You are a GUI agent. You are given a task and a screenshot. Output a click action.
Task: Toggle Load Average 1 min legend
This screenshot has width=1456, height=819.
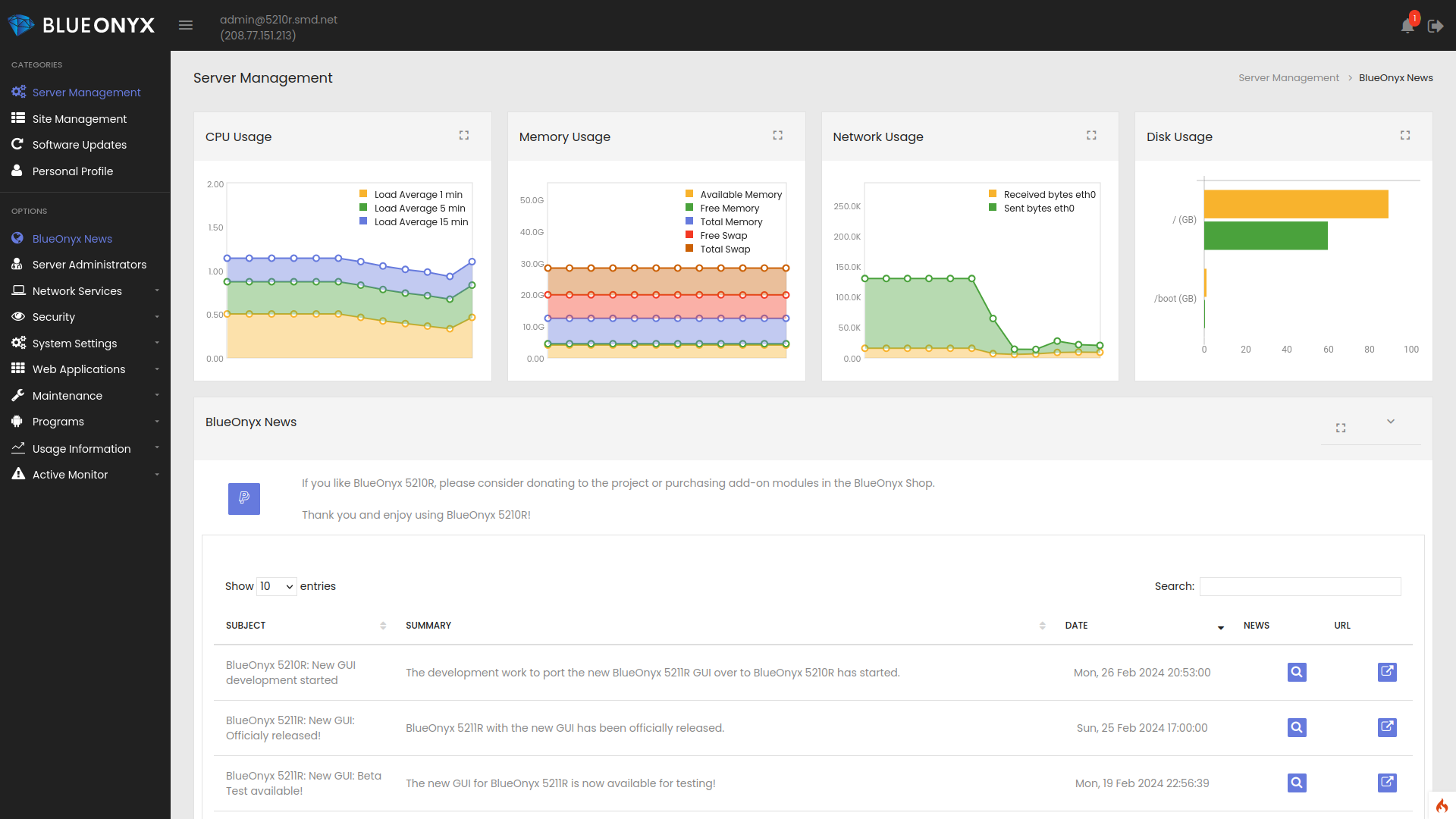click(x=411, y=195)
